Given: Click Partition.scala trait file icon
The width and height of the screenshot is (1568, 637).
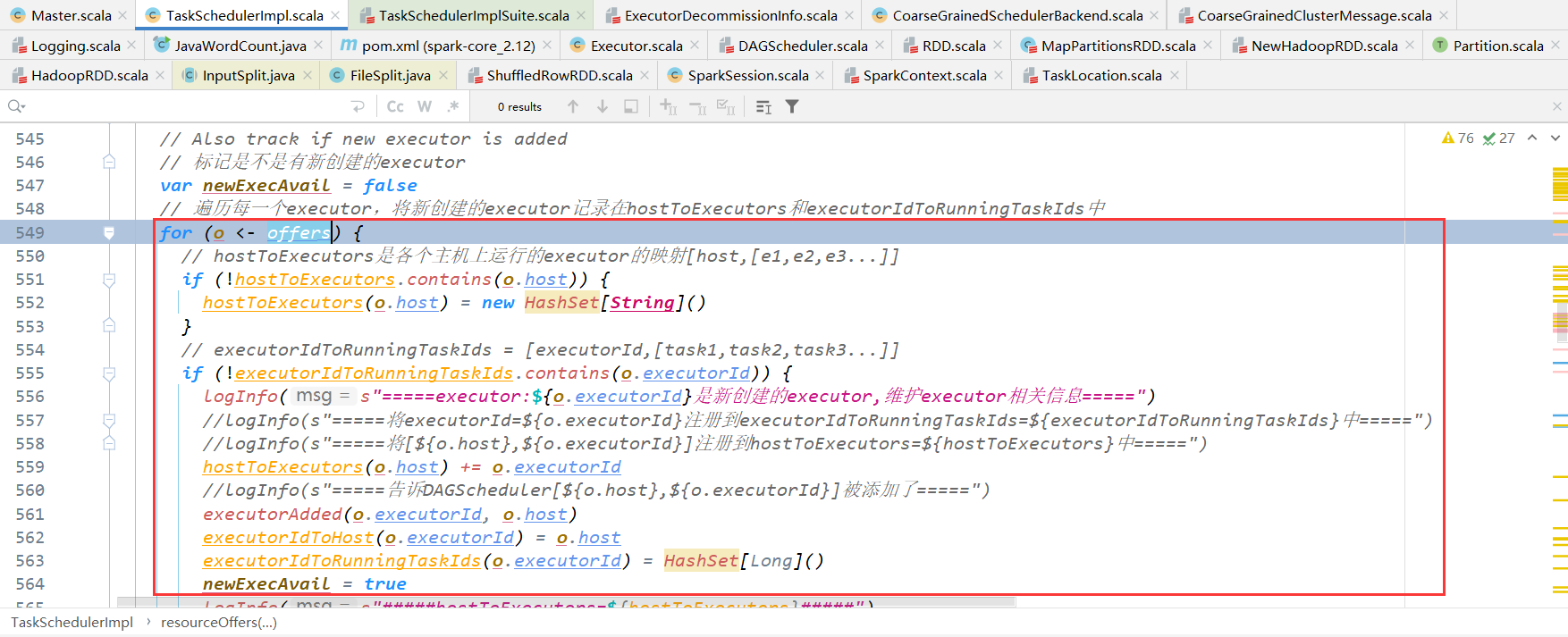Looking at the screenshot, I should (1439, 45).
